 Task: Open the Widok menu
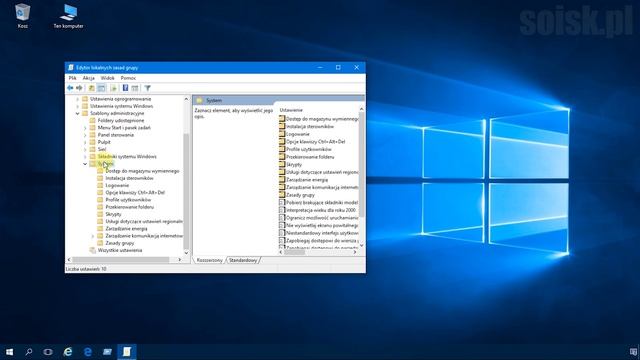point(107,78)
